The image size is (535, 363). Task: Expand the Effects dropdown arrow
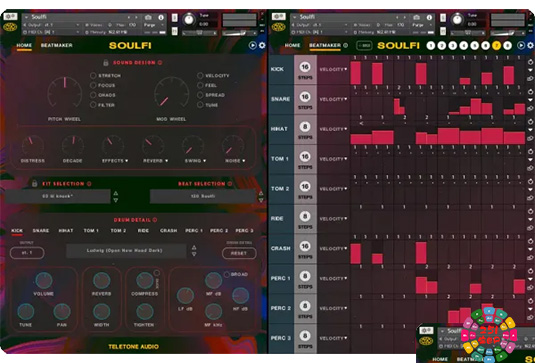click(x=127, y=161)
